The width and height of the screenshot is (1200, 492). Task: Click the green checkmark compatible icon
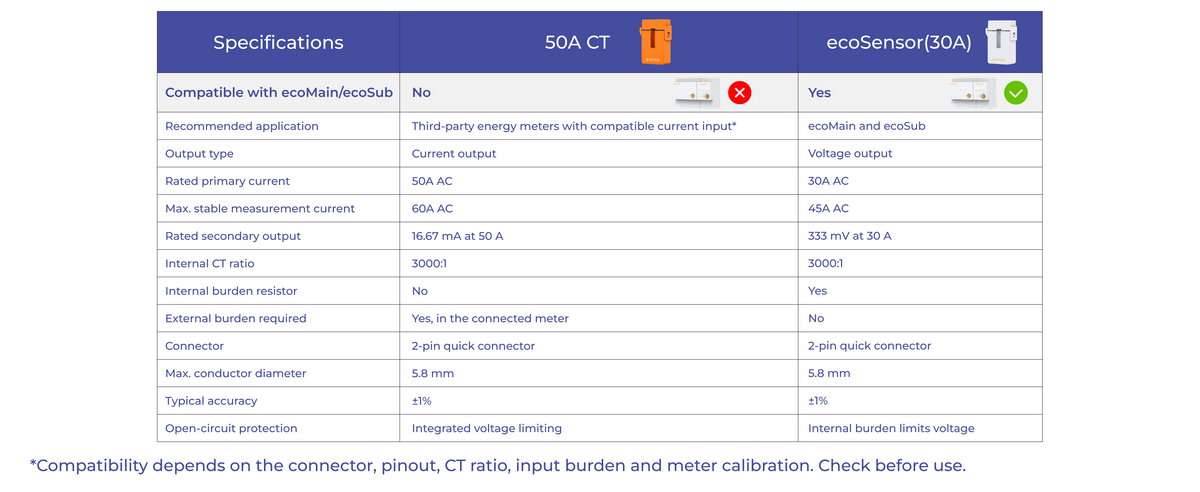pyautogui.click(x=1015, y=93)
